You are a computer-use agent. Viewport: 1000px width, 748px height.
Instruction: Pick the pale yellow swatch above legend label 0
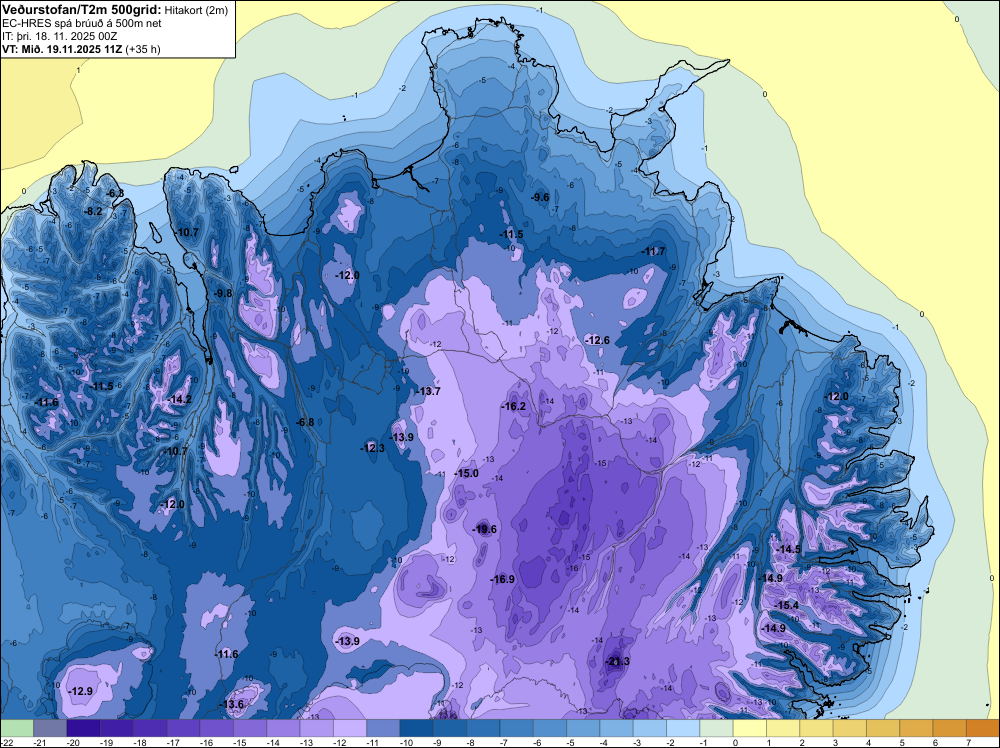749,728
